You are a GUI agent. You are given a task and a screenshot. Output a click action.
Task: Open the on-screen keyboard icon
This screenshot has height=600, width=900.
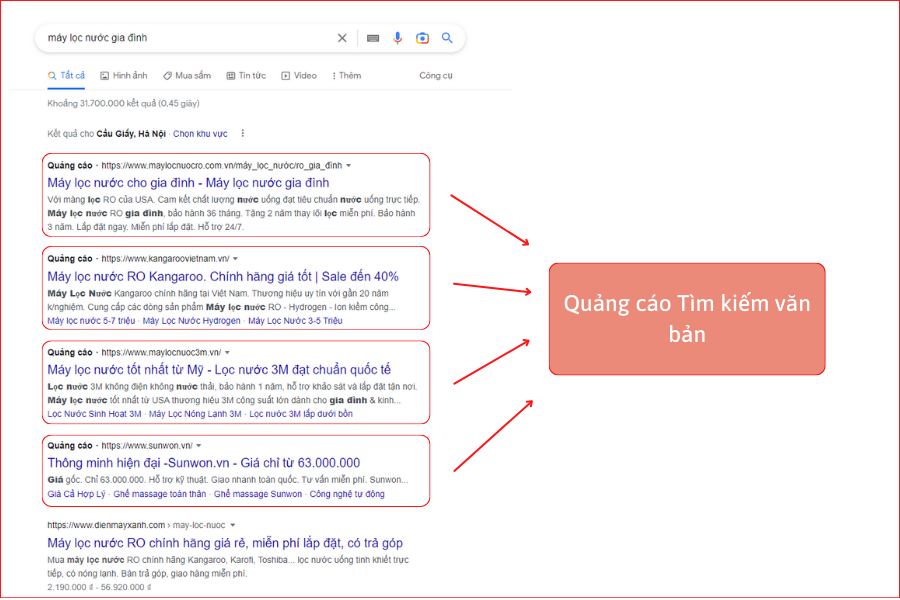pyautogui.click(x=373, y=38)
